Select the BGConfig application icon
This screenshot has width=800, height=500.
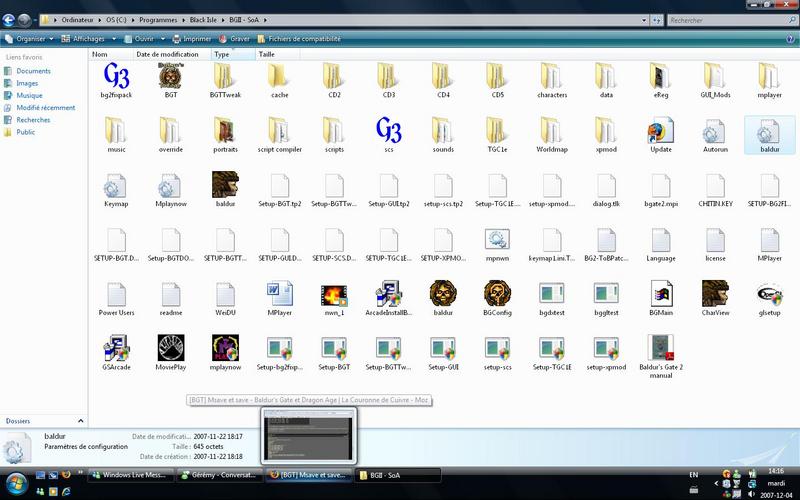pos(497,293)
